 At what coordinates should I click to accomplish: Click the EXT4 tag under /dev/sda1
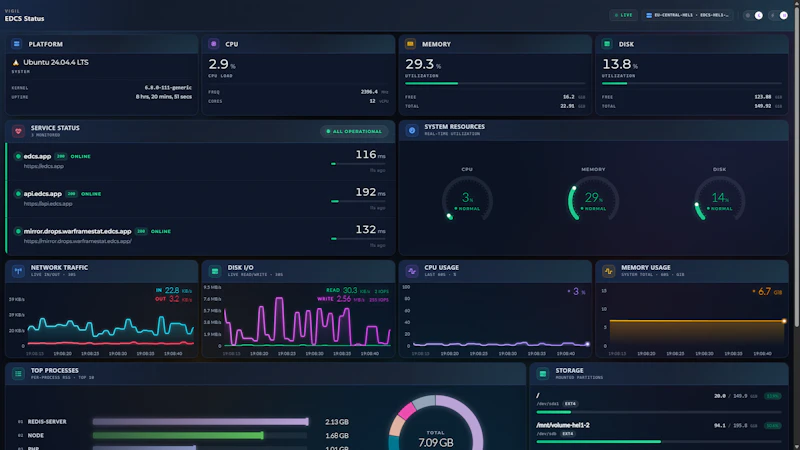570,404
